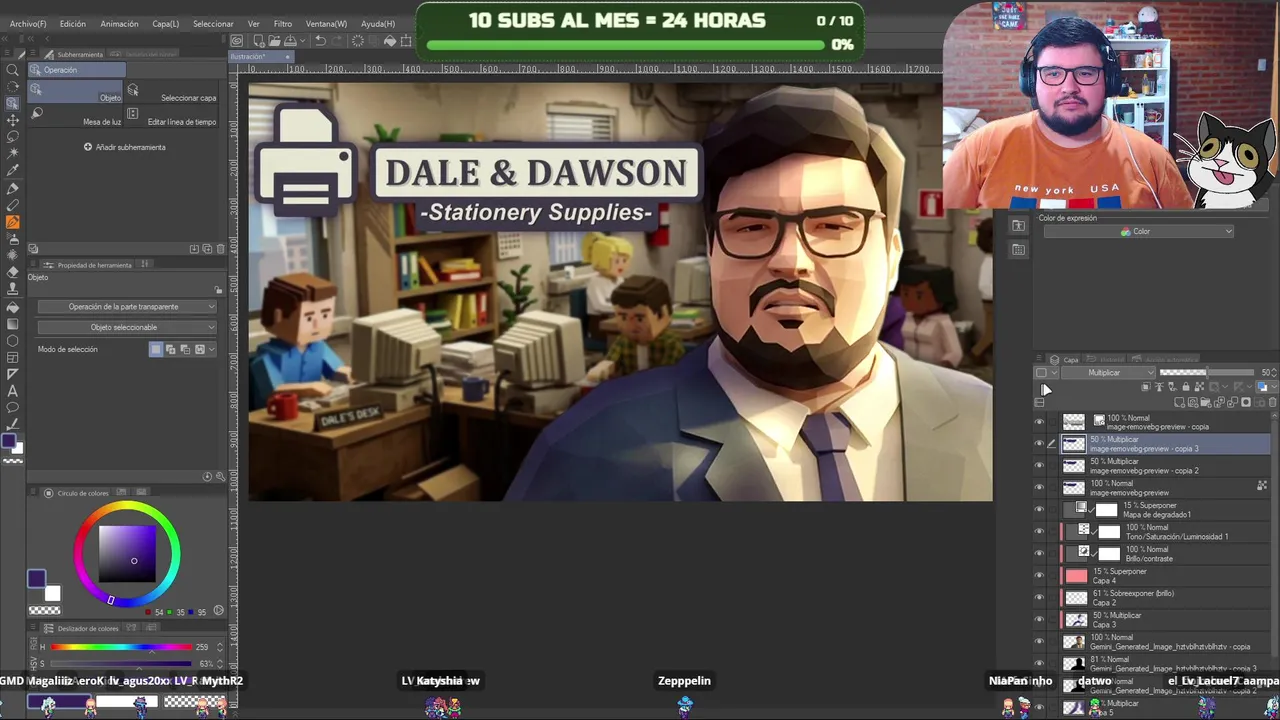
Task: Open the Edición menu
Action: tap(73, 23)
